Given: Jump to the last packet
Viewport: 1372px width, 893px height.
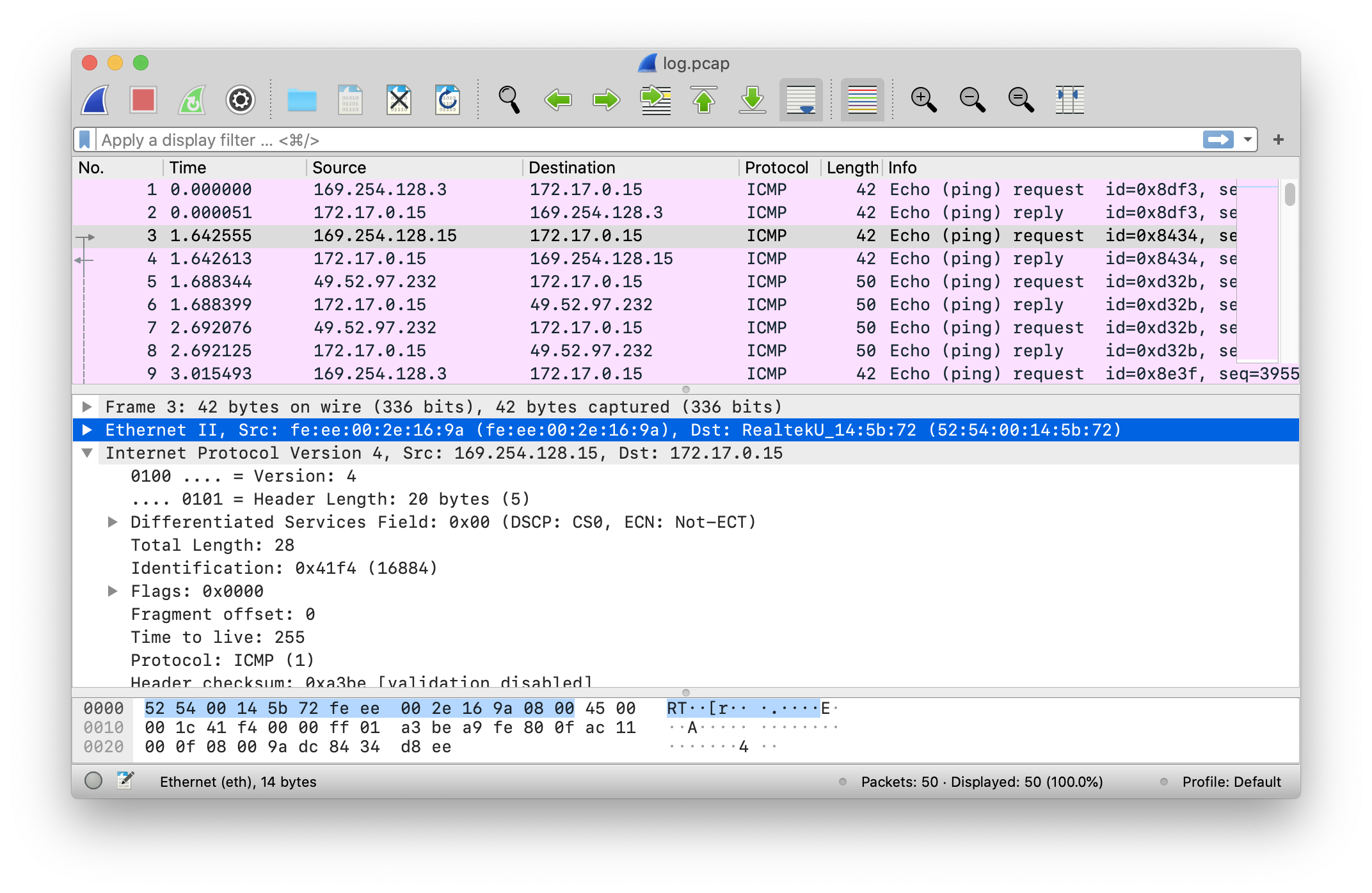Looking at the screenshot, I should pos(752,100).
